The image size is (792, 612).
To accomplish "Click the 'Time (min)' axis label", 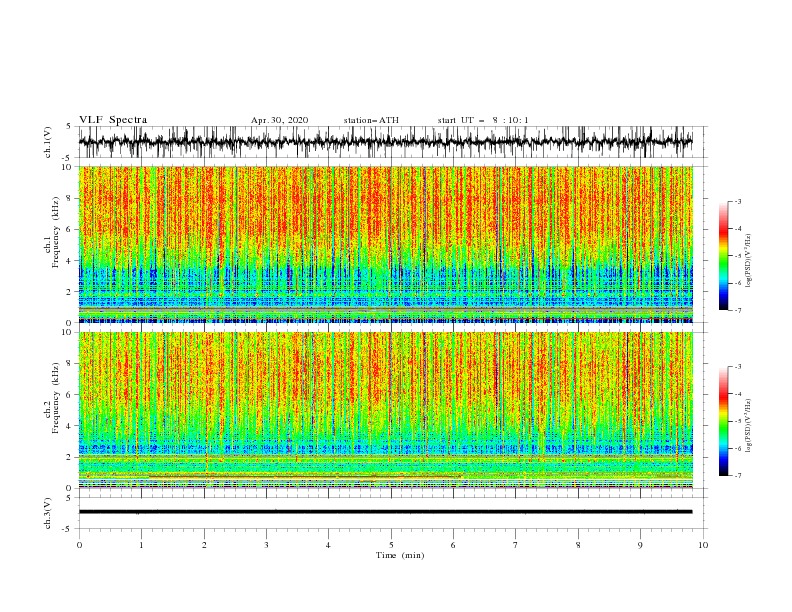I will point(400,555).
